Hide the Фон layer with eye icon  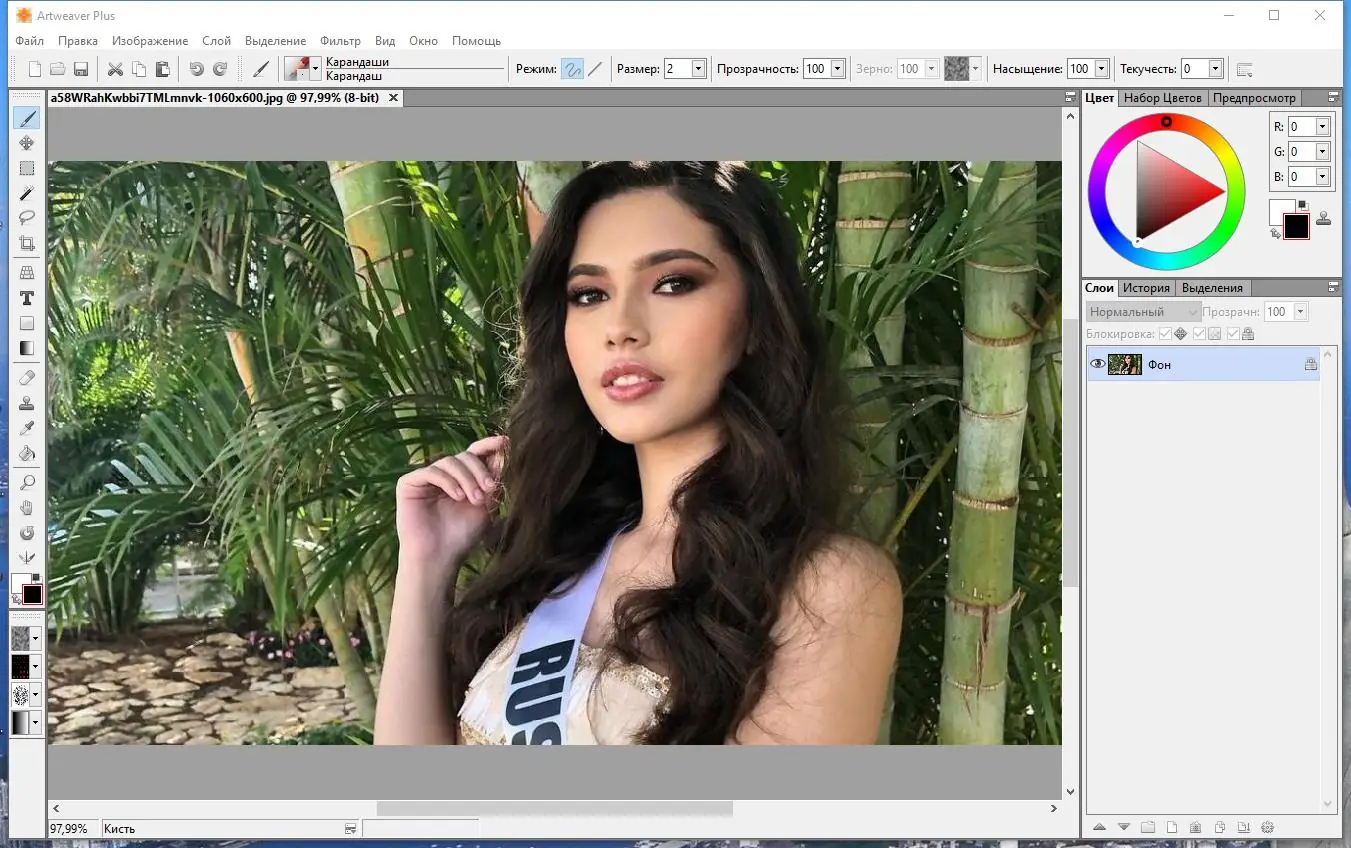1097,364
